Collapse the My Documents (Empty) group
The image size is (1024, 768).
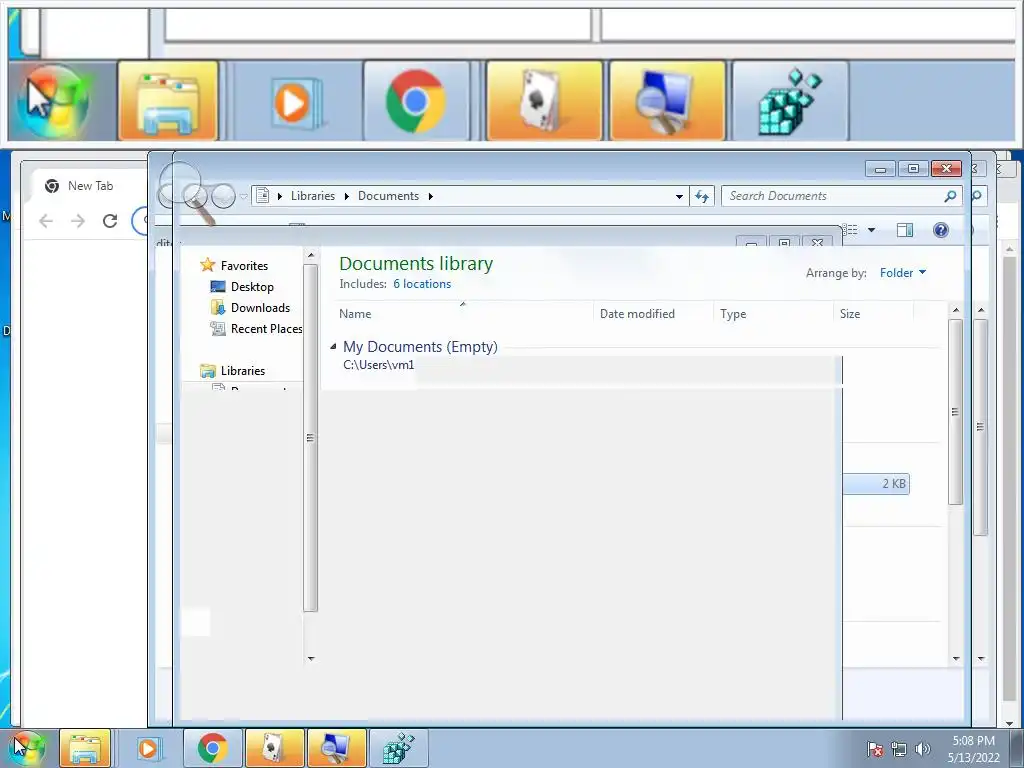pyautogui.click(x=333, y=347)
